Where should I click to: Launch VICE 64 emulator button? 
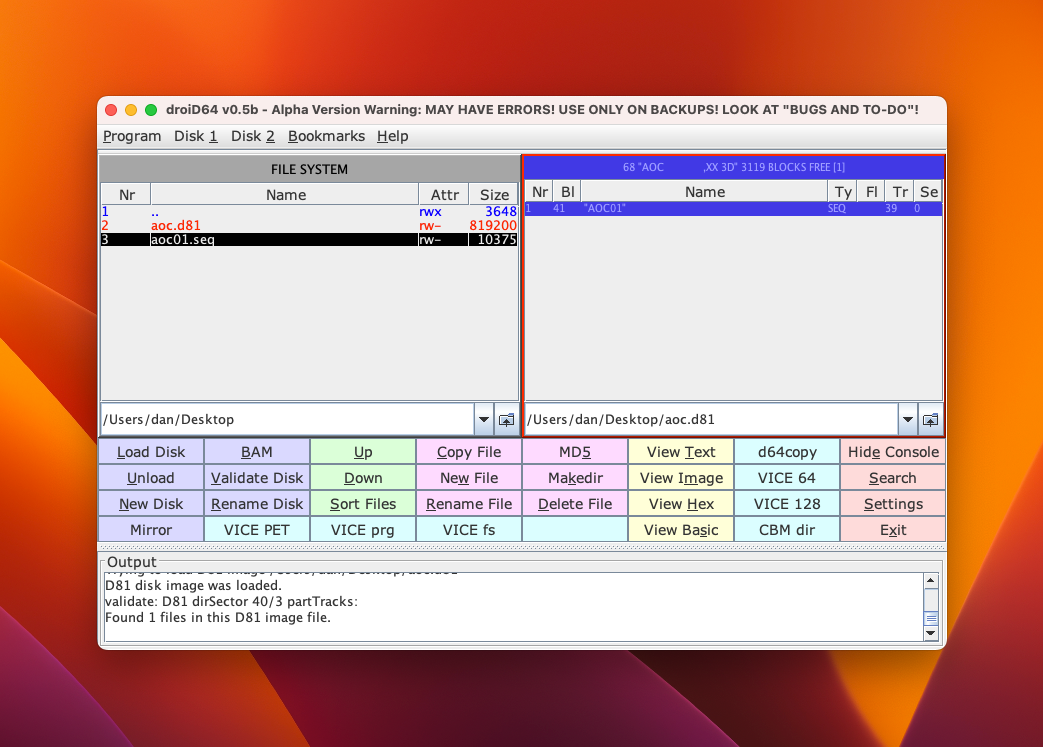786,478
